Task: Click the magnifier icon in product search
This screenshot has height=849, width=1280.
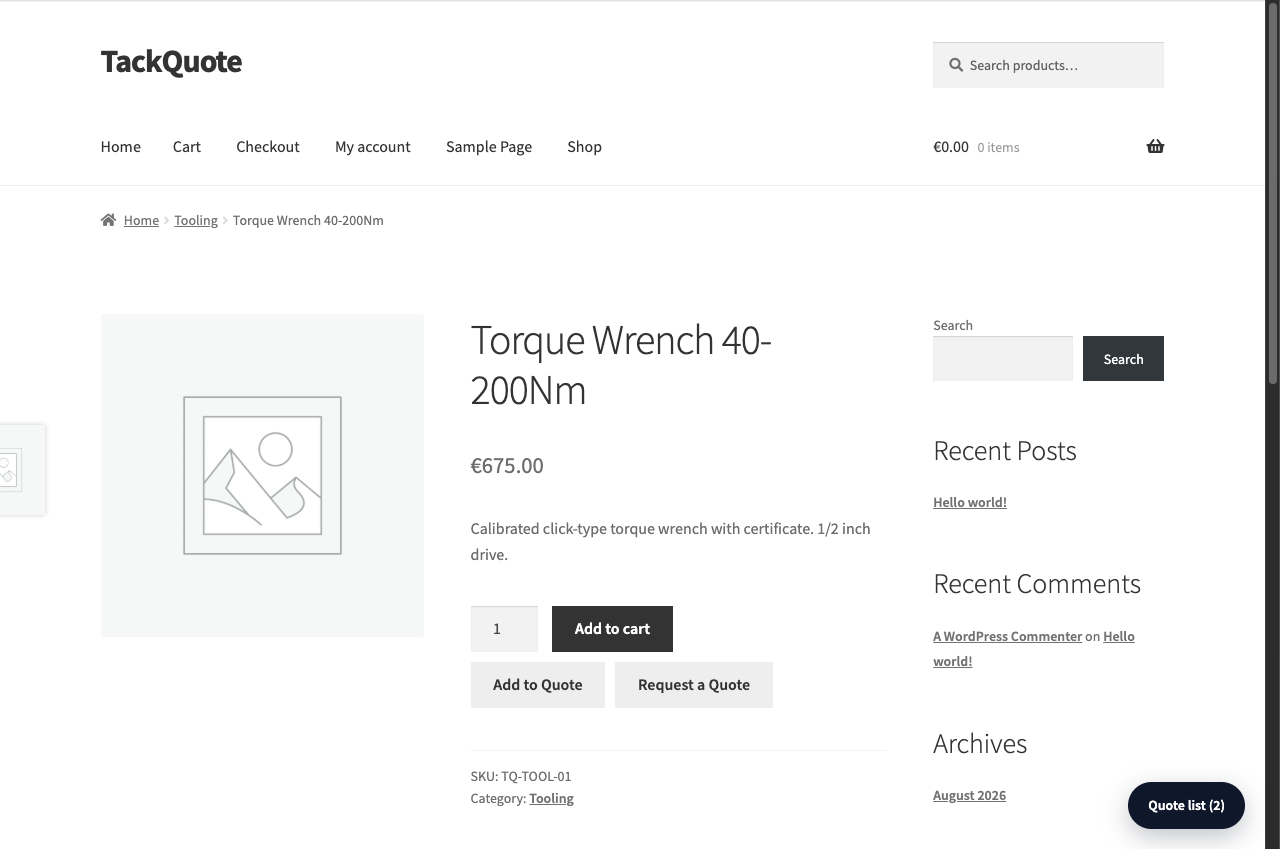Action: click(956, 65)
